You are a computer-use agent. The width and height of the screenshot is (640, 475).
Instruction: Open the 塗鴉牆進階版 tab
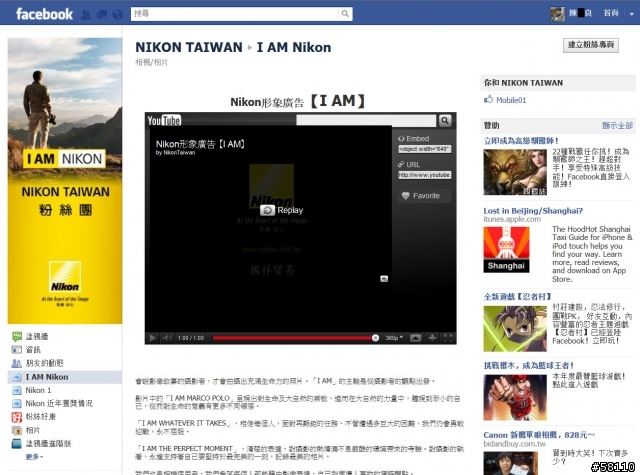click(48, 444)
